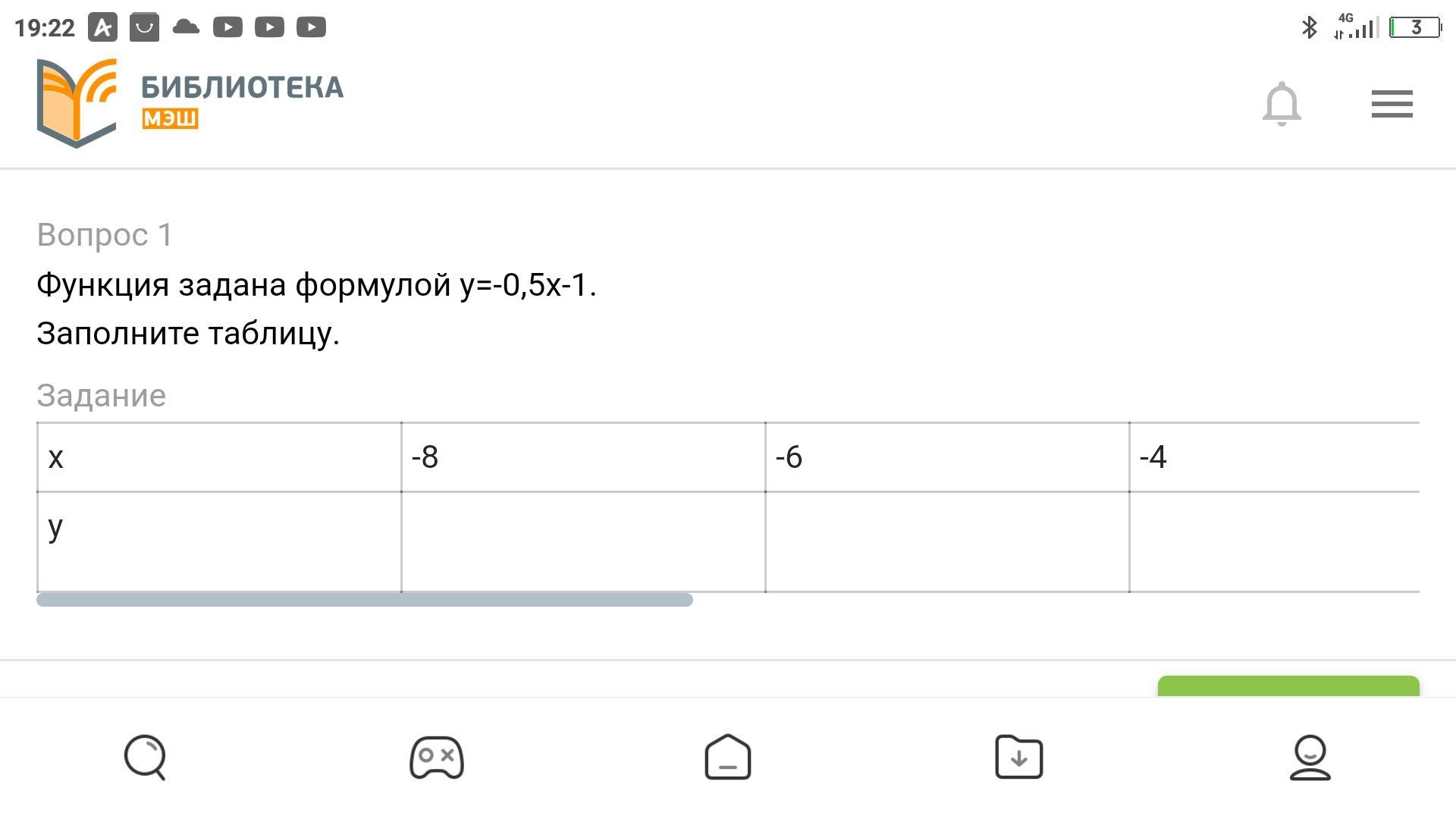Tap the battery indicator
This screenshot has width=1456, height=819.
(x=1414, y=28)
